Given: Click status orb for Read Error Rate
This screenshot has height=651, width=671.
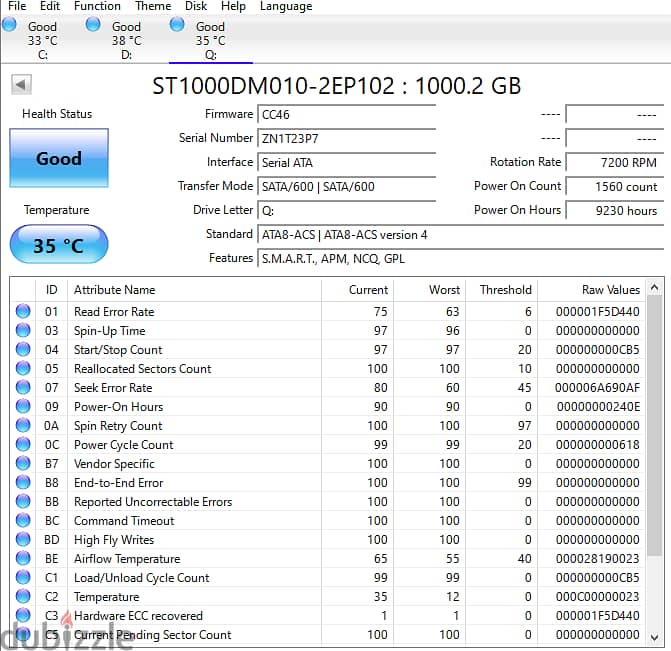Looking at the screenshot, I should coord(23,311).
